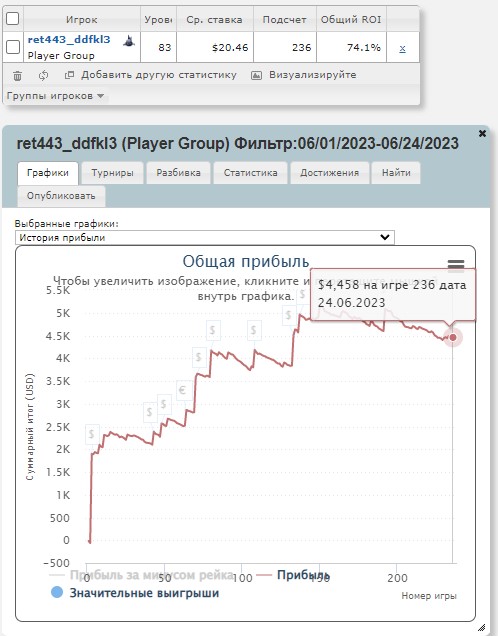Screen dimensions: 498x636
Task: Click the add another statistic copy icon
Action: (x=69, y=75)
